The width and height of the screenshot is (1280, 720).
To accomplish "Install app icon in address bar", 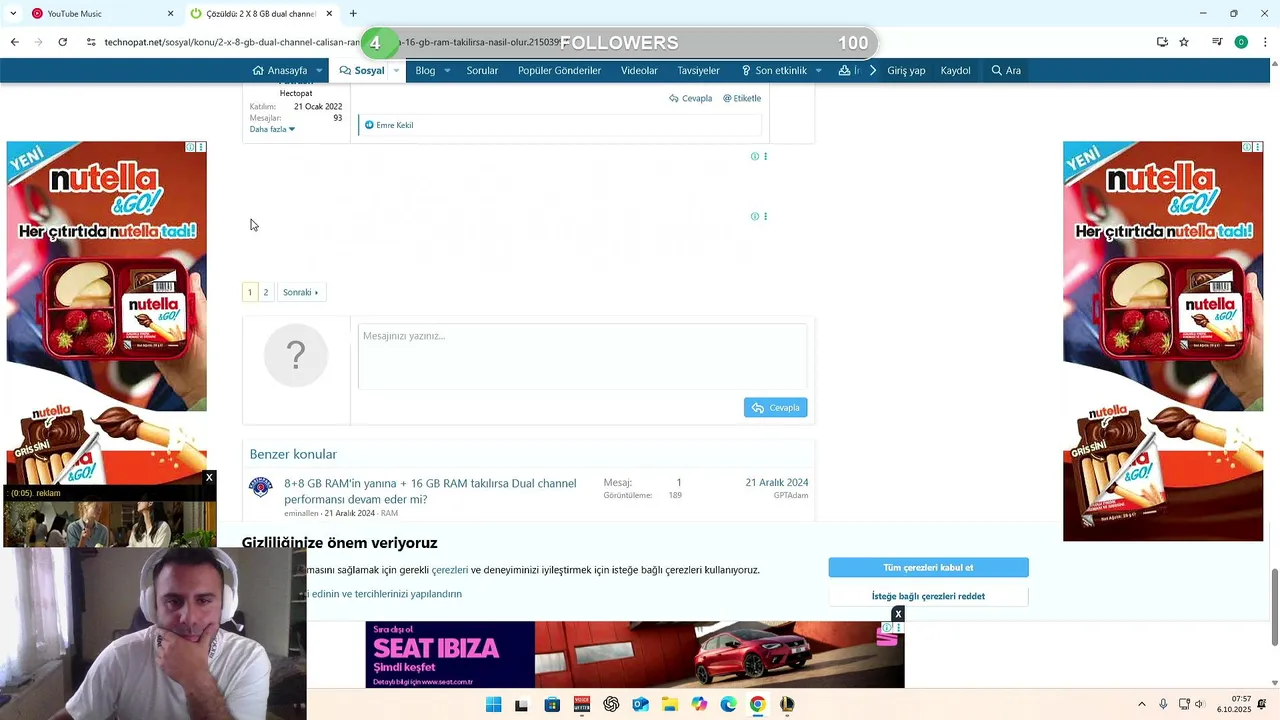I will coord(1162,42).
